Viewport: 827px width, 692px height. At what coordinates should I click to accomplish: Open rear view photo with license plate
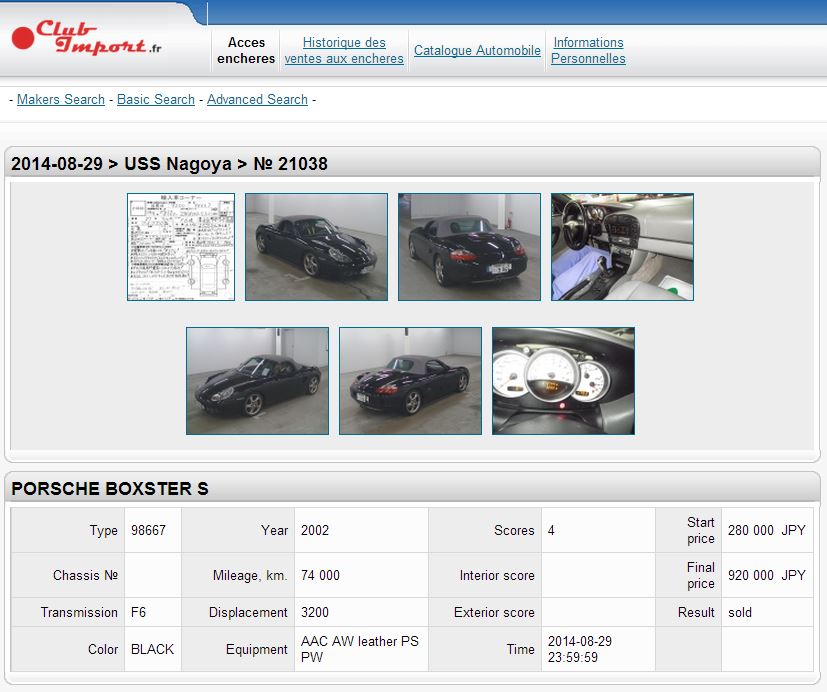coord(469,247)
